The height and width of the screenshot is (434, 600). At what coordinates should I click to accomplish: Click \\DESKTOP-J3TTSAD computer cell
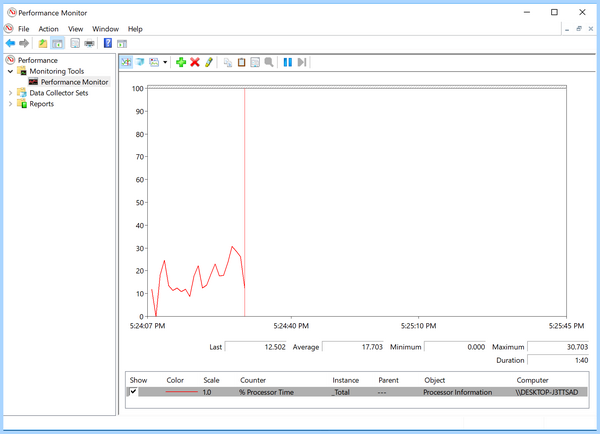546,392
